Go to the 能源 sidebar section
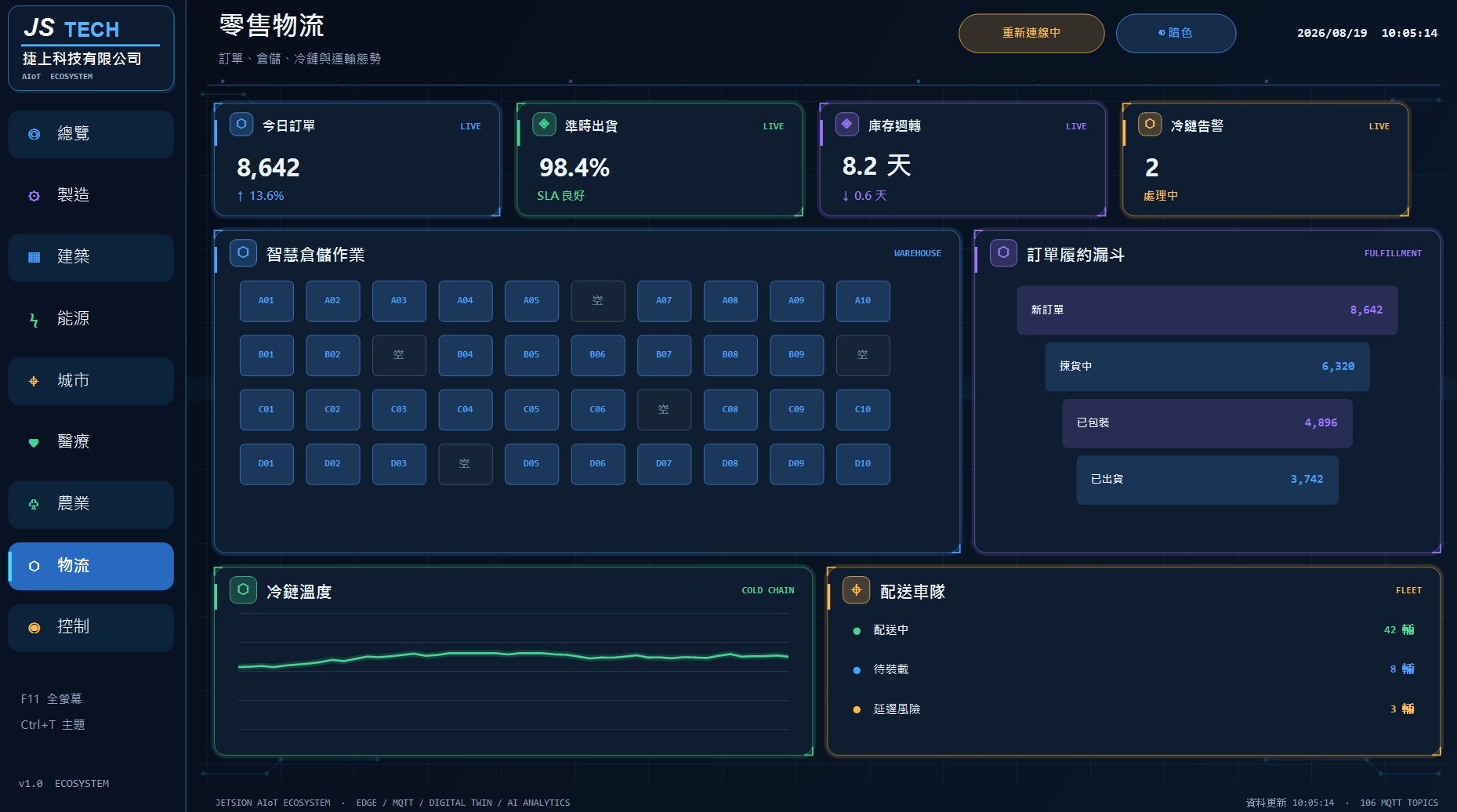The width and height of the screenshot is (1457, 812). pos(91,319)
